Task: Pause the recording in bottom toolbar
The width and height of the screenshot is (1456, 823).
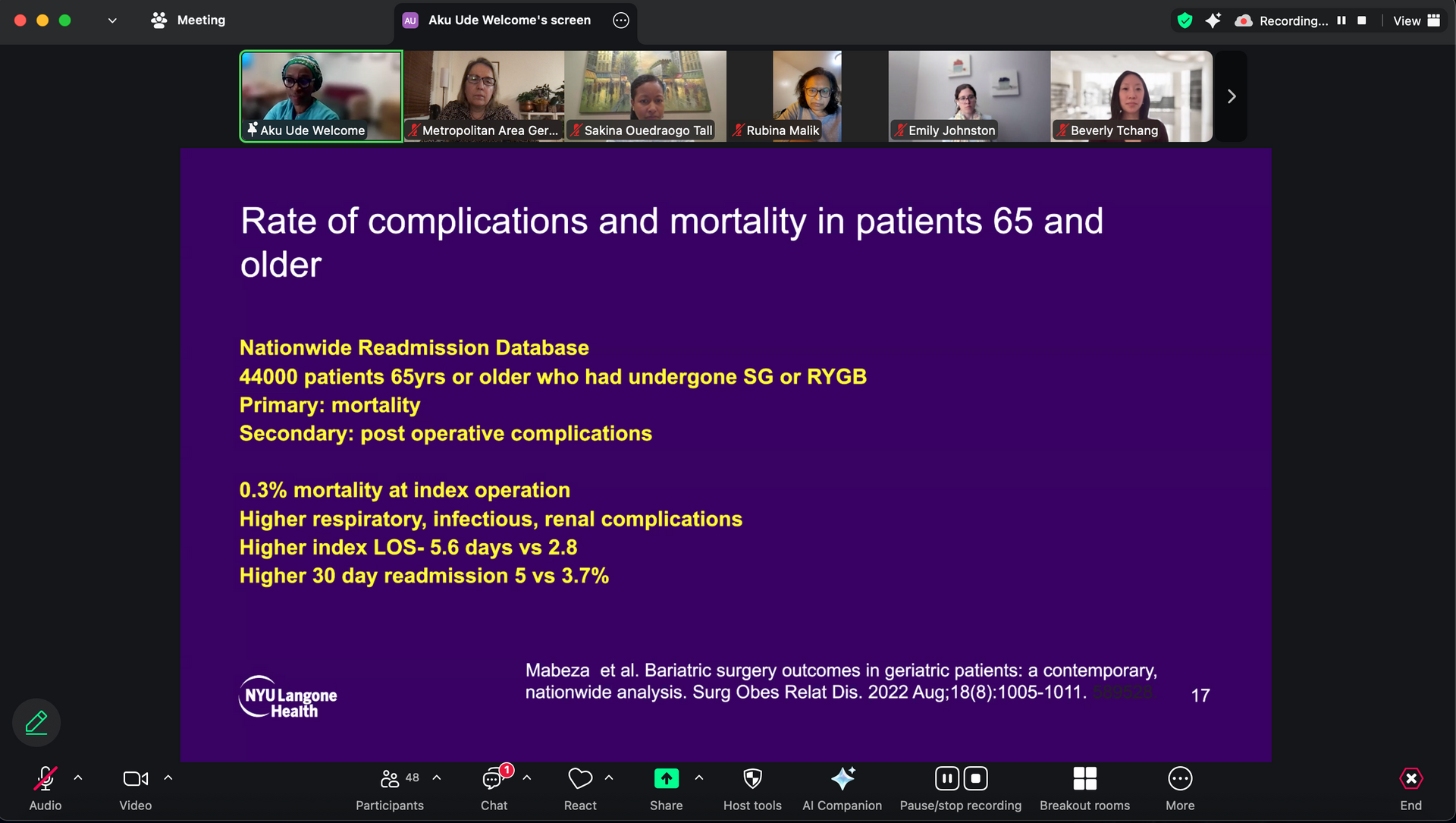Action: click(x=946, y=779)
